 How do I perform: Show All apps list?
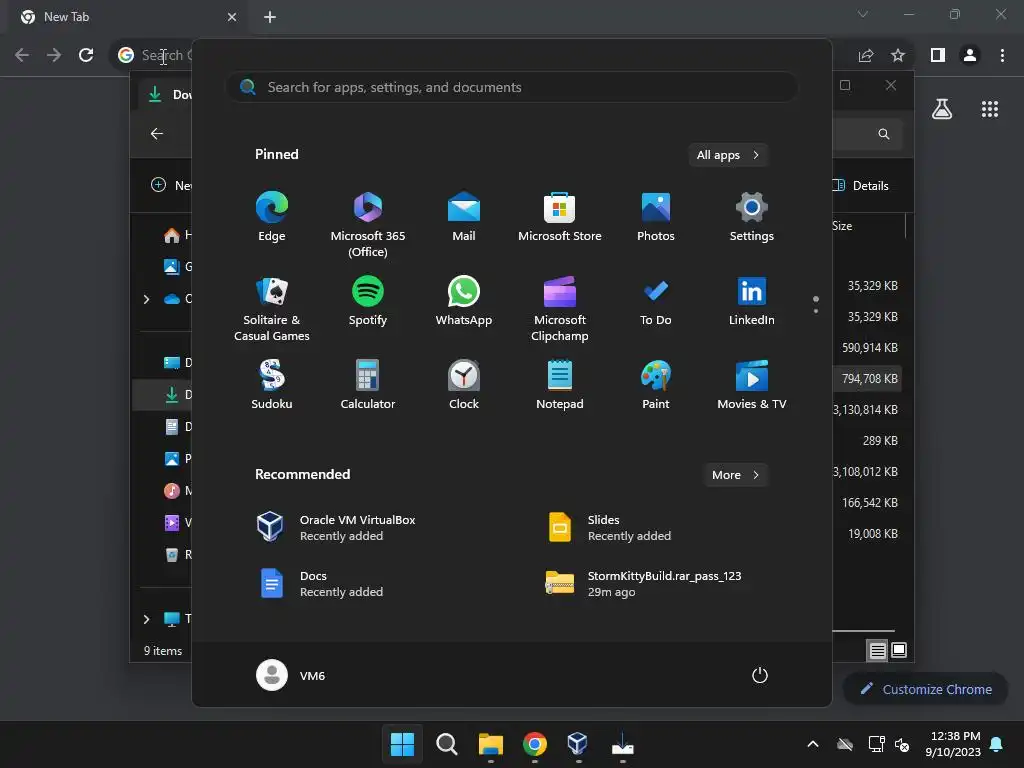728,155
